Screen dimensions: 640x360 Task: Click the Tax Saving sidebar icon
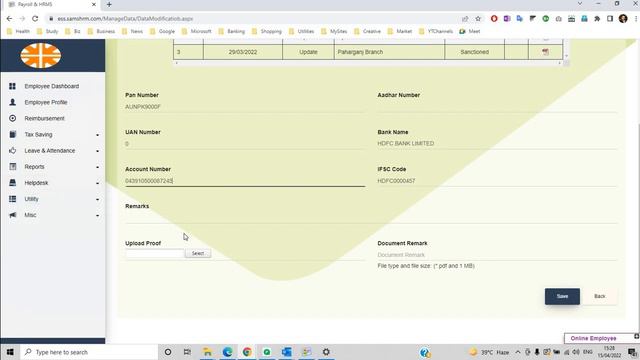[13, 134]
